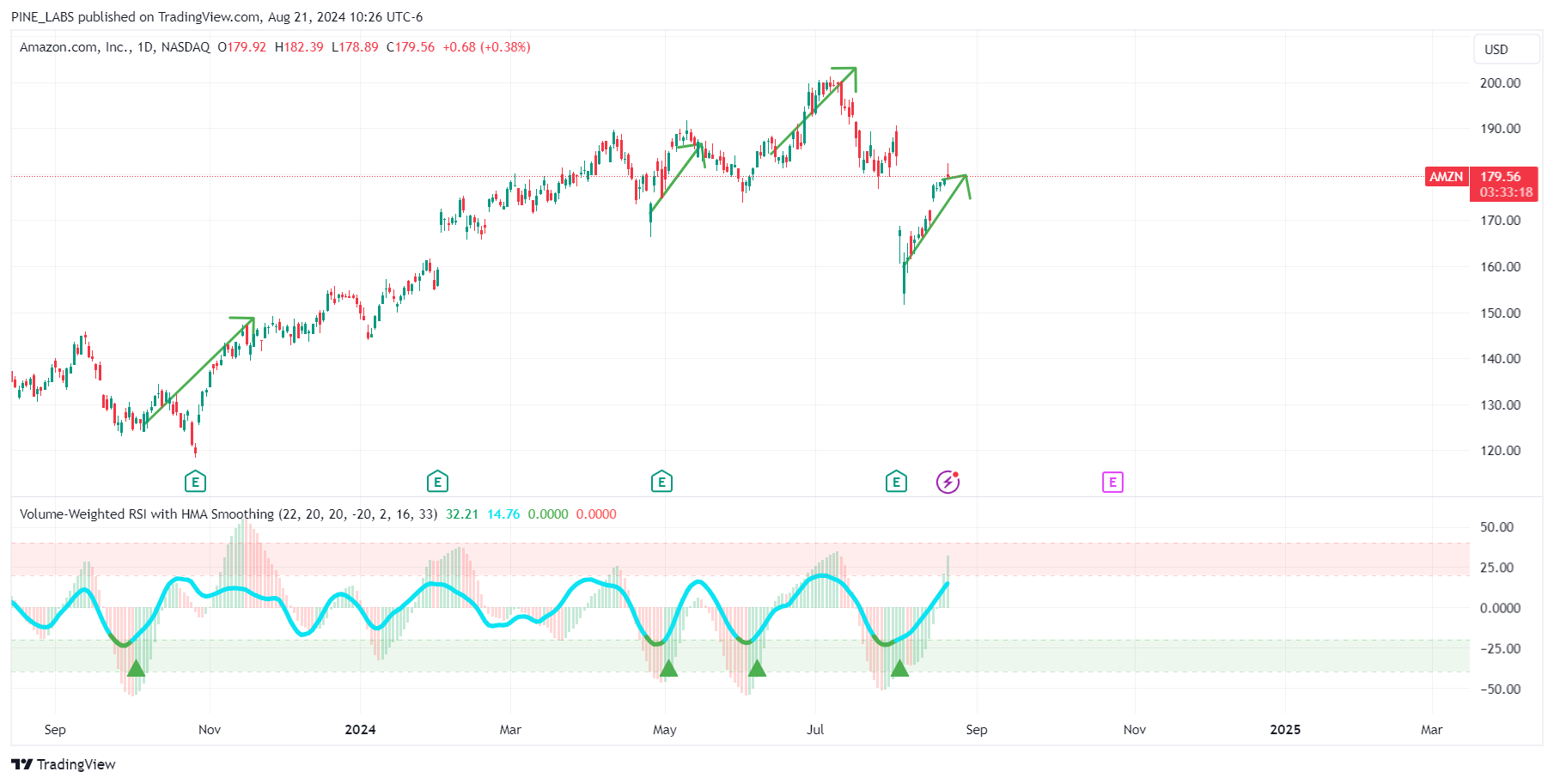Screen dimensions: 1554x784
Task: Click the TradingView logo link
Action: coord(64,764)
